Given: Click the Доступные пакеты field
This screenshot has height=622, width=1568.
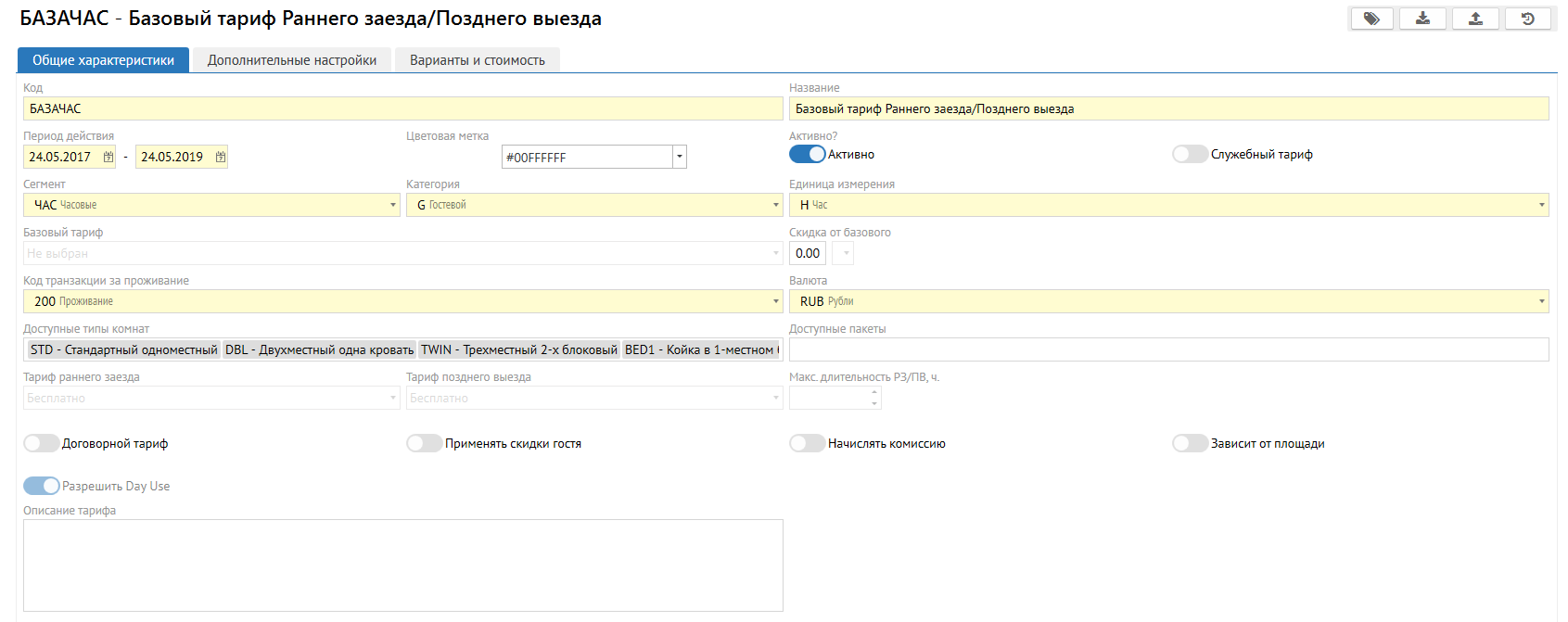Looking at the screenshot, I should coord(1168,349).
